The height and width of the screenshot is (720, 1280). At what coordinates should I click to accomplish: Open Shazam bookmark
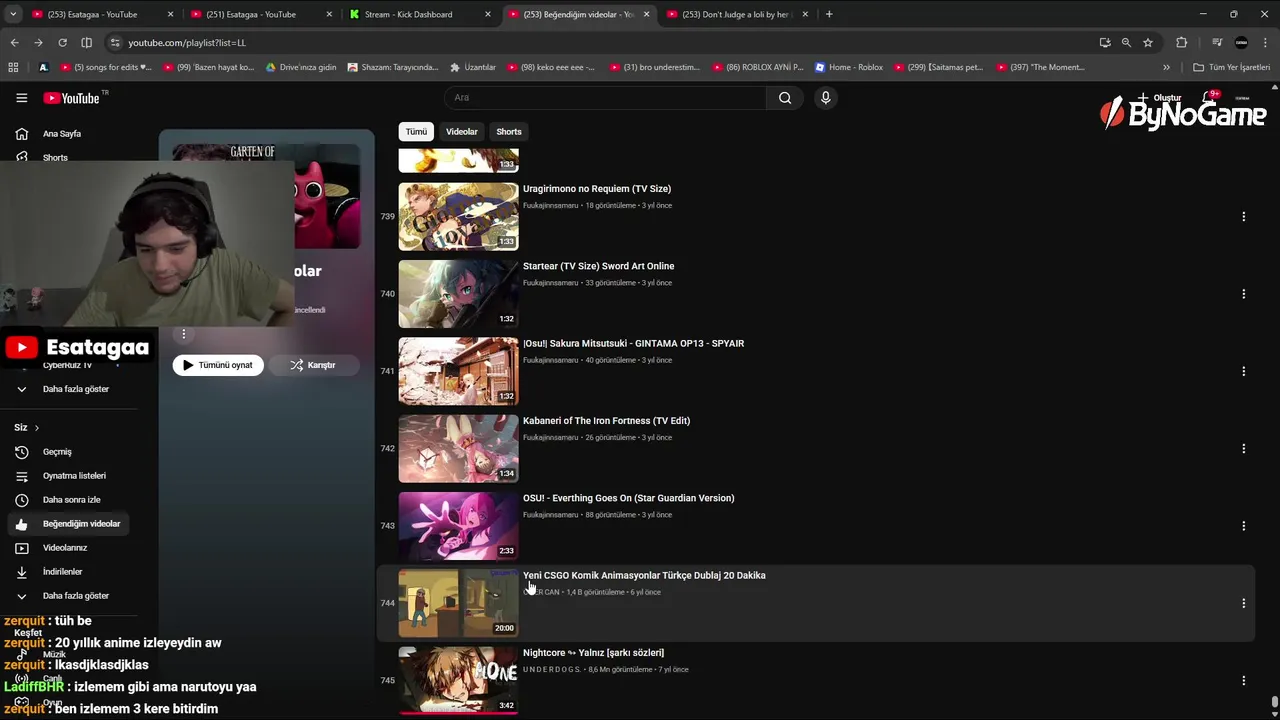(393, 67)
